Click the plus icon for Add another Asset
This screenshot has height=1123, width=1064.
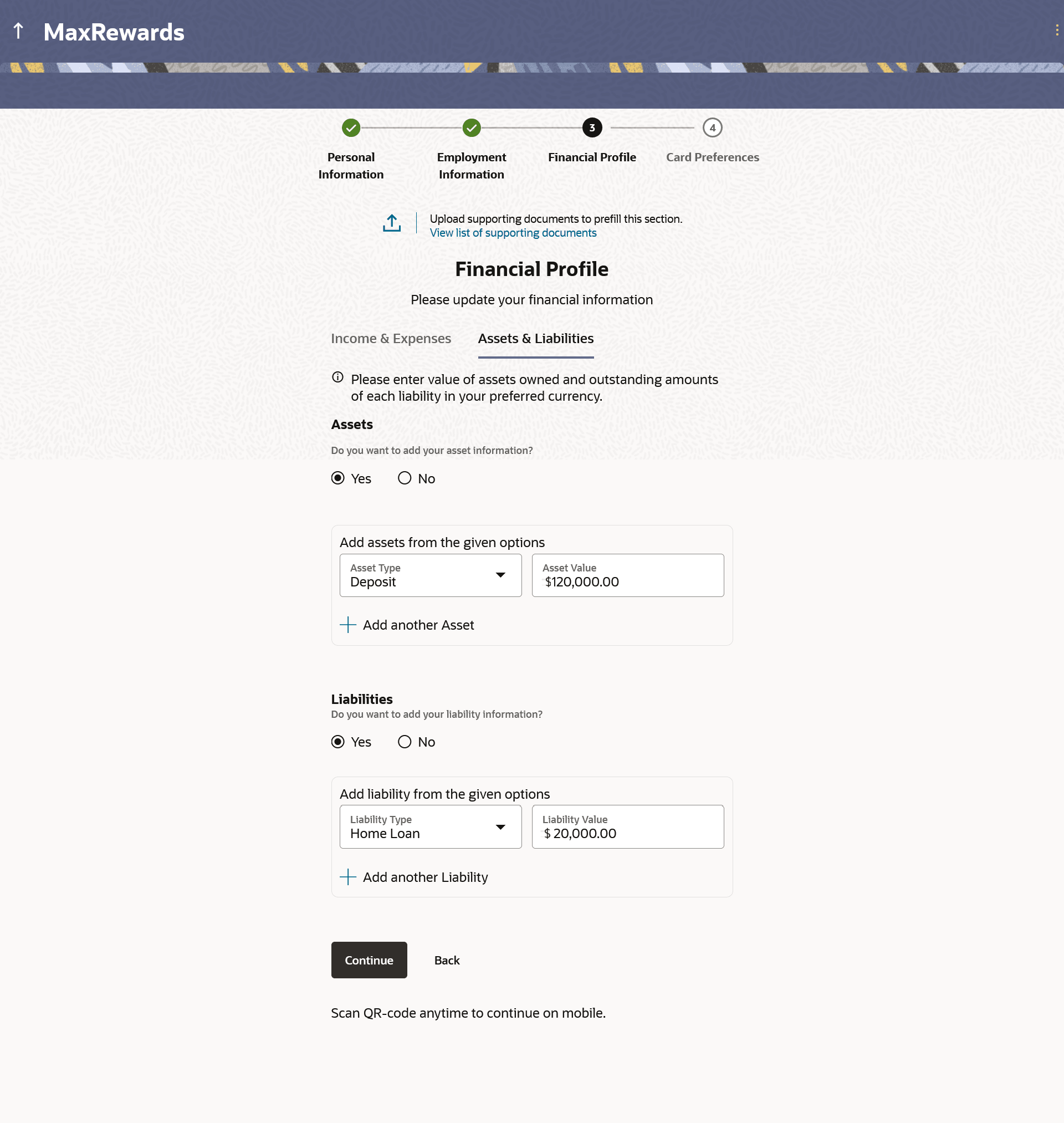347,625
